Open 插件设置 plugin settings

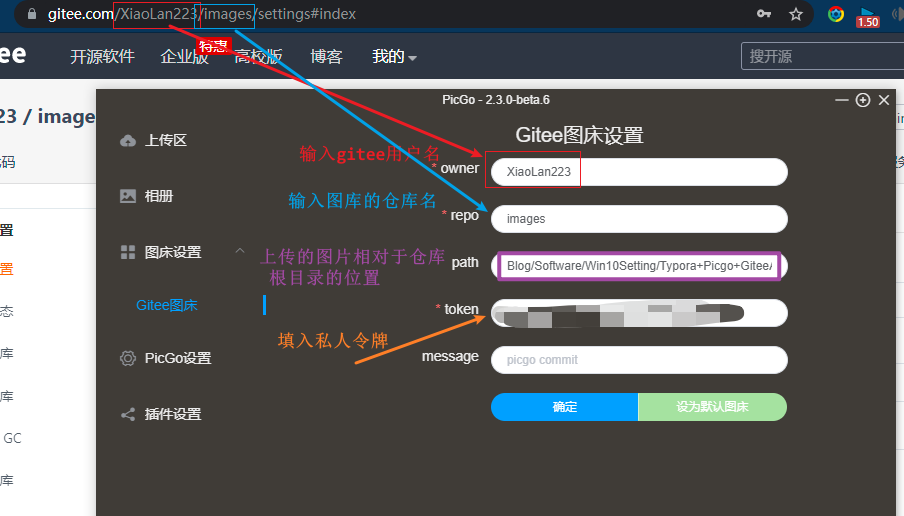tap(173, 414)
